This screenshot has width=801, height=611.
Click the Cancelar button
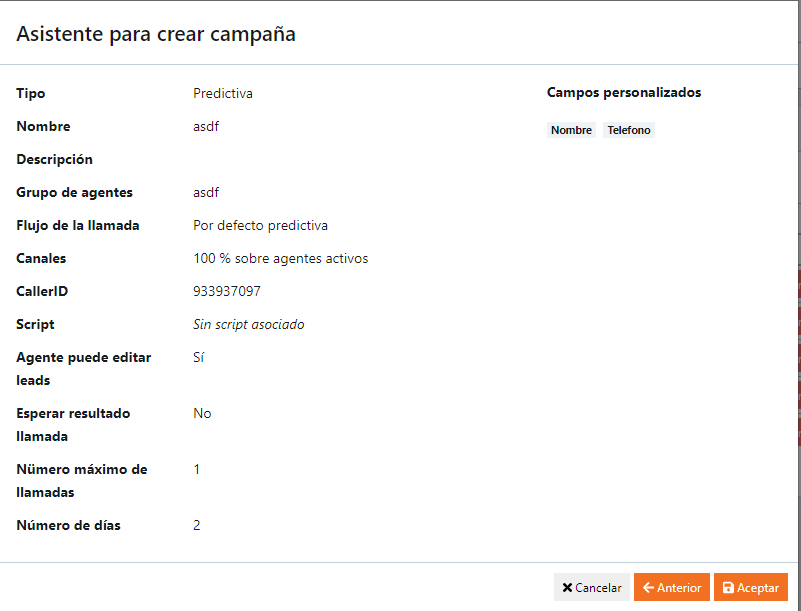coord(592,588)
